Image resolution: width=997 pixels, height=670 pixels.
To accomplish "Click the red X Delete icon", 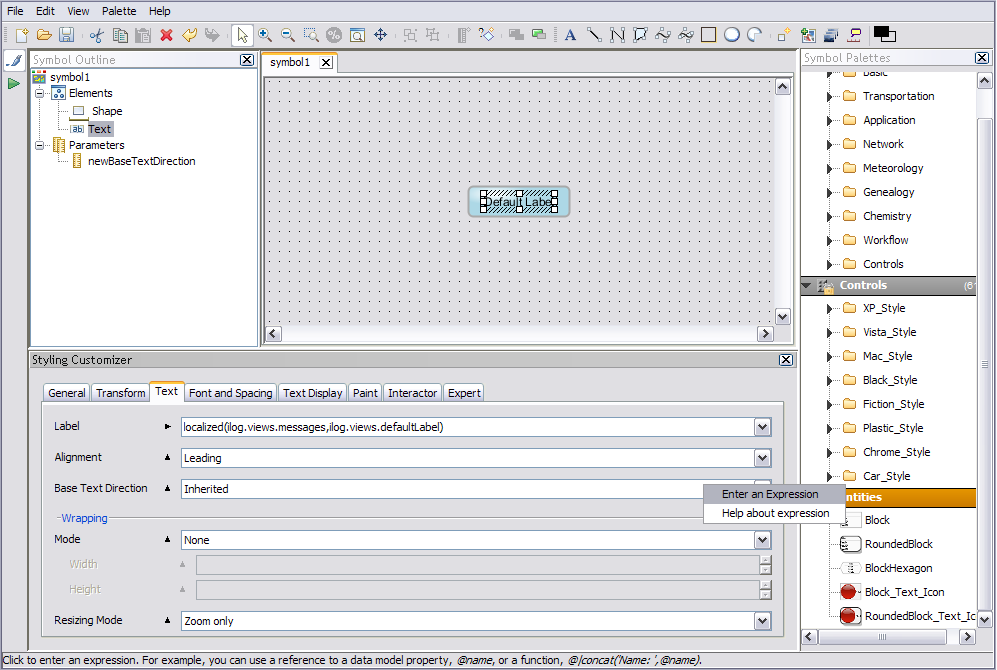I will coord(166,35).
